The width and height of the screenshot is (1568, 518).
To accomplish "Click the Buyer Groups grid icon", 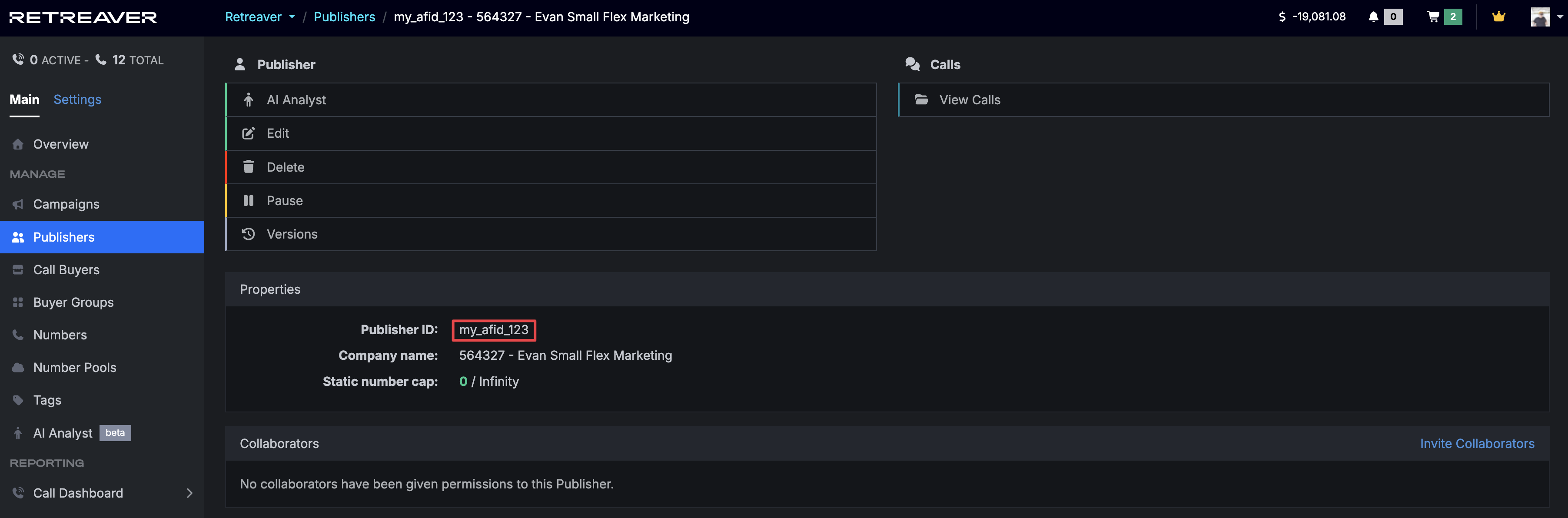I will [18, 302].
